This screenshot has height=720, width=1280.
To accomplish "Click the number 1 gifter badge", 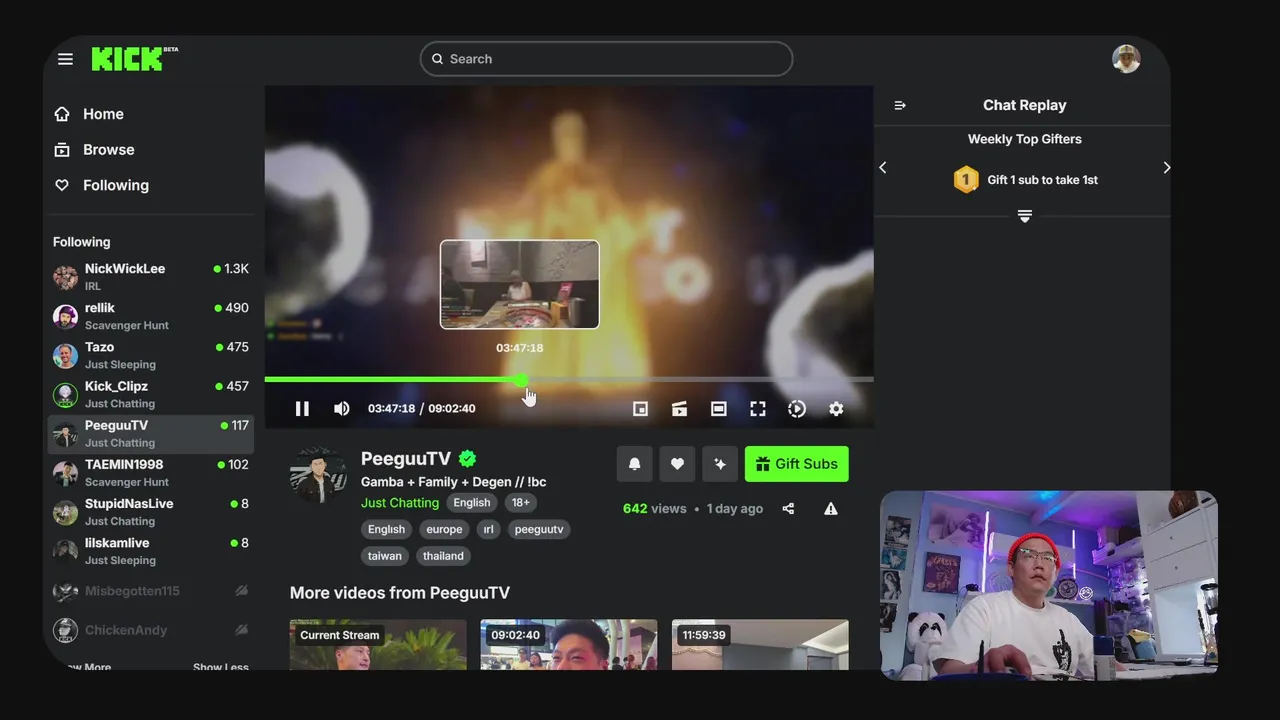I will (x=966, y=180).
